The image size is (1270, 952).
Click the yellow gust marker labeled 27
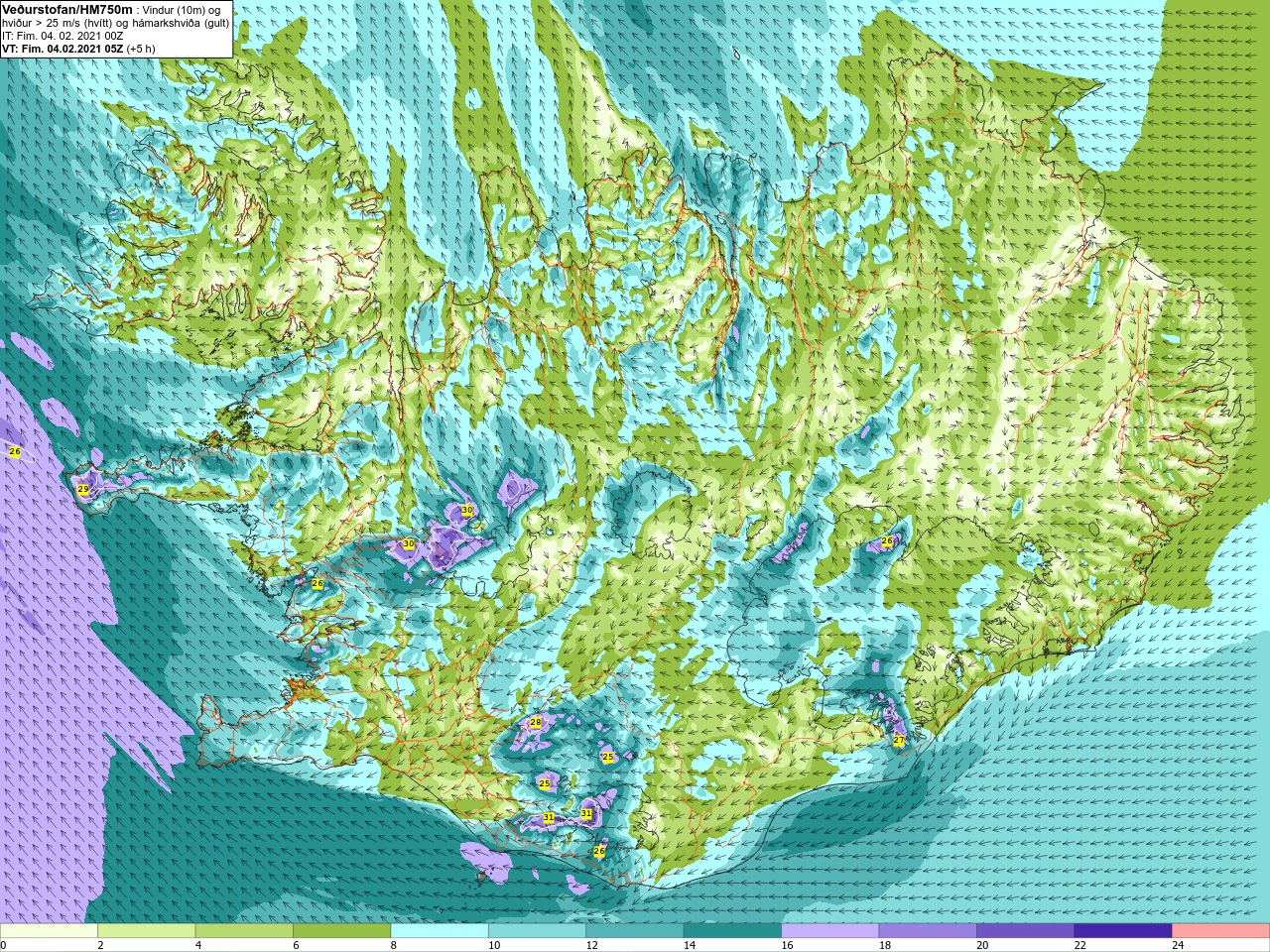click(x=899, y=740)
